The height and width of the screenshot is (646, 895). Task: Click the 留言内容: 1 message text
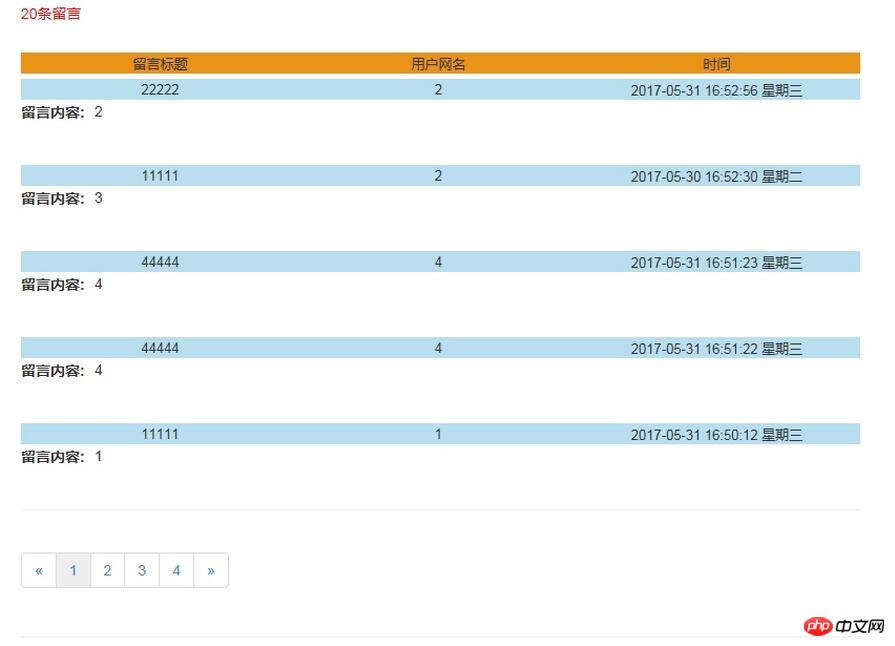(62, 457)
